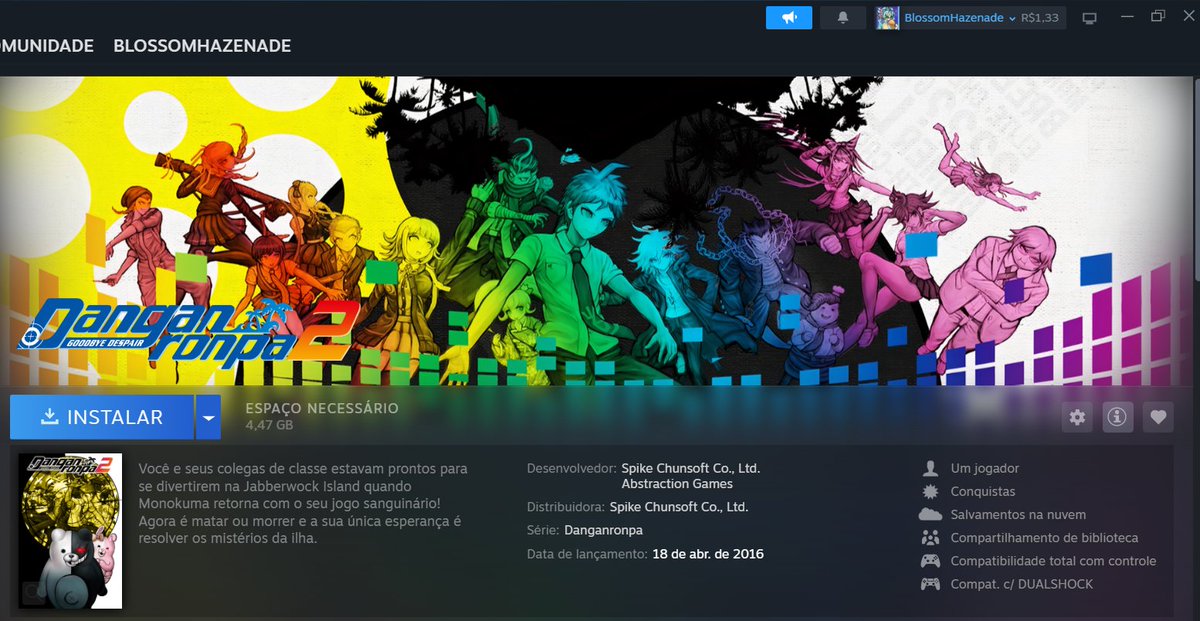Open the notifications bell

[x=843, y=18]
